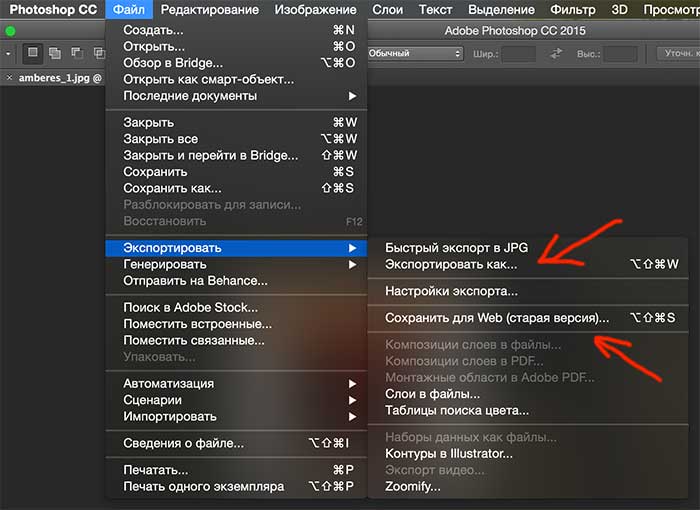This screenshot has width=700, height=510.
Task: Open the Обычный style dropdown
Action: [x=415, y=54]
